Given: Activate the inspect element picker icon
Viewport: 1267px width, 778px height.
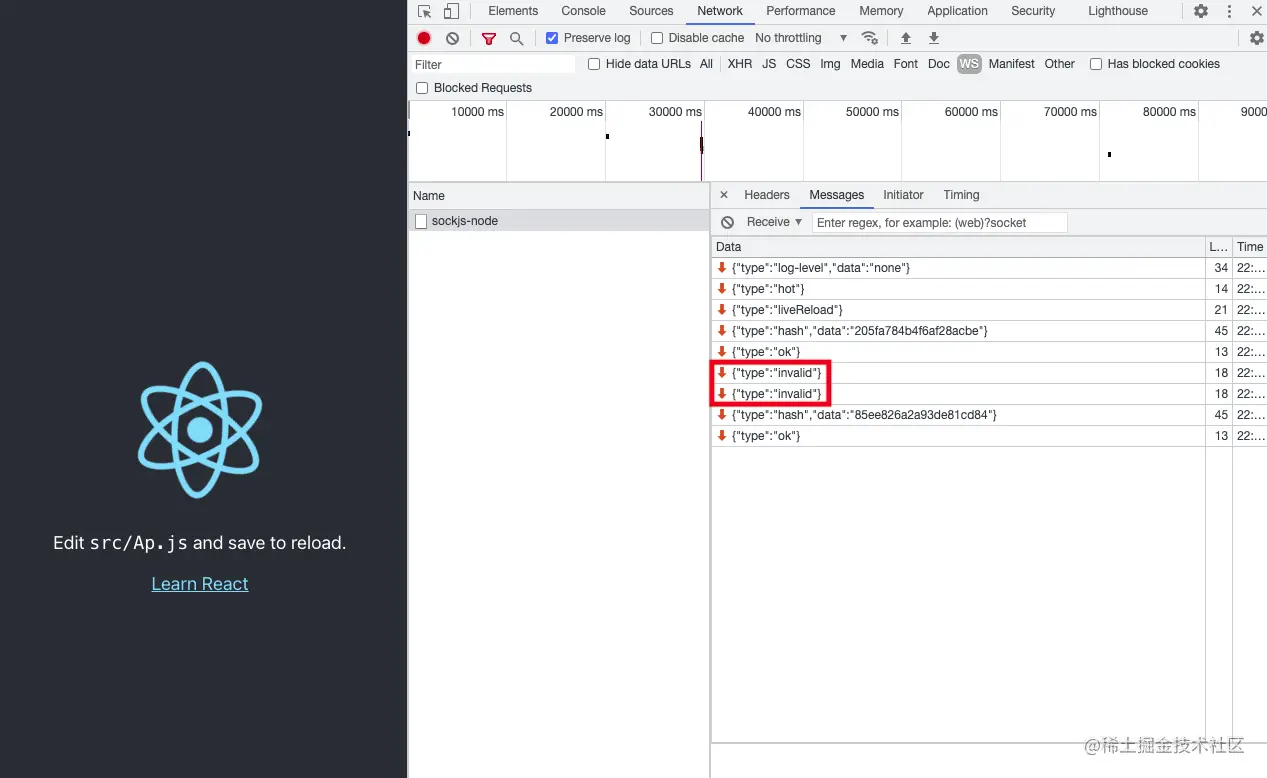Looking at the screenshot, I should pos(425,11).
